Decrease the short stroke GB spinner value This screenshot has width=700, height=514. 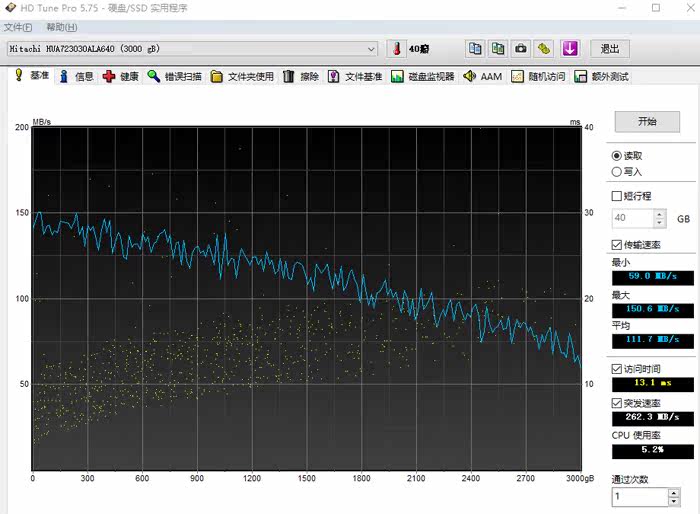point(660,223)
